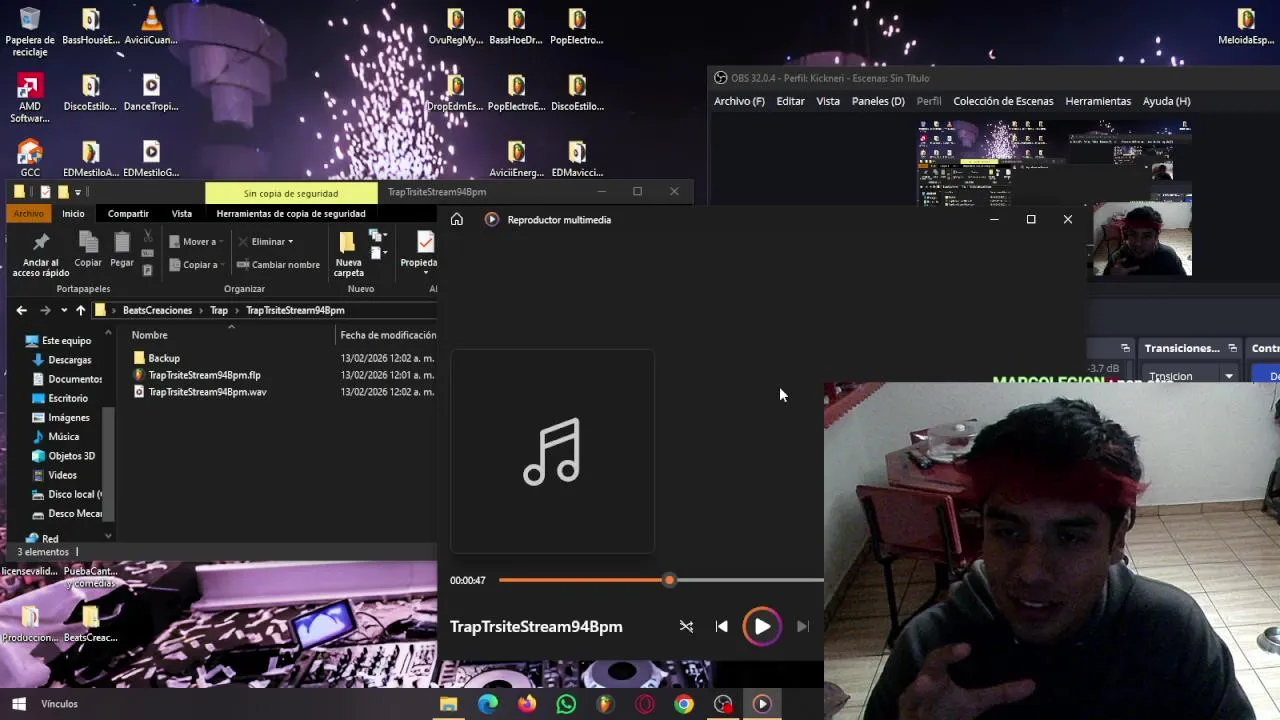This screenshot has width=1280, height=720.
Task: Open Editar menu in OBS
Action: pyautogui.click(x=790, y=101)
